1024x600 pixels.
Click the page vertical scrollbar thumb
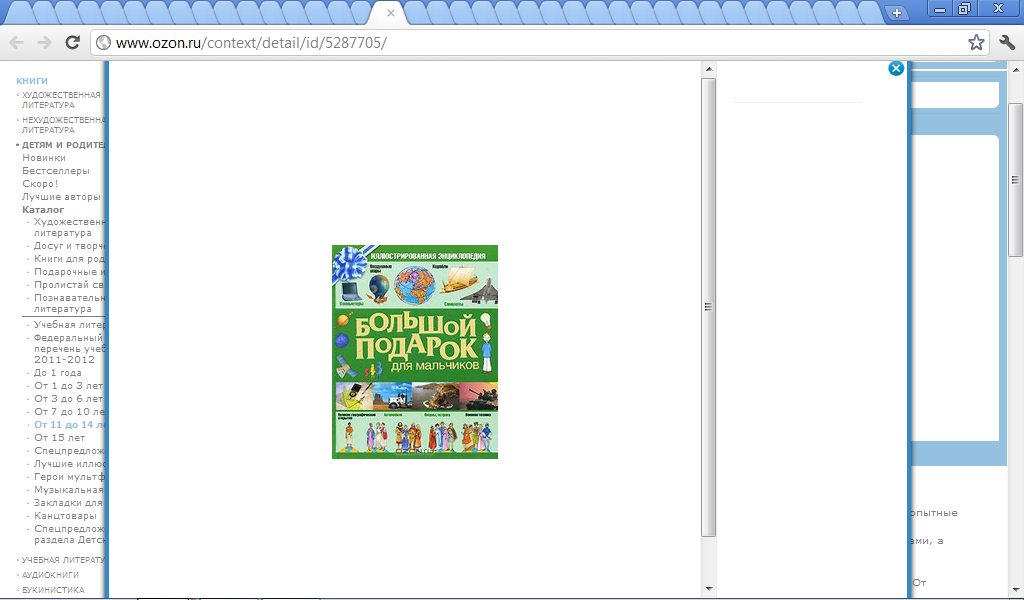[x=1016, y=180]
